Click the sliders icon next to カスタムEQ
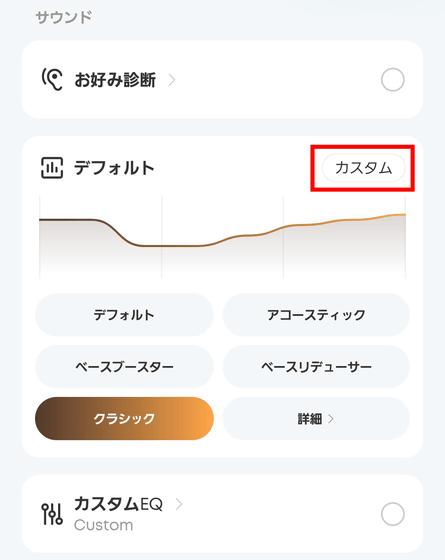Image resolution: width=445 pixels, height=560 pixels. [52, 514]
